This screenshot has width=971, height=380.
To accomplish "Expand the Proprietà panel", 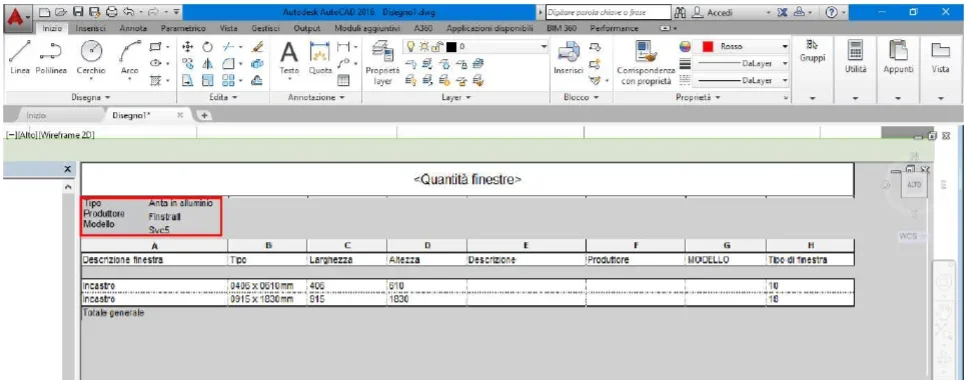I will click(698, 97).
